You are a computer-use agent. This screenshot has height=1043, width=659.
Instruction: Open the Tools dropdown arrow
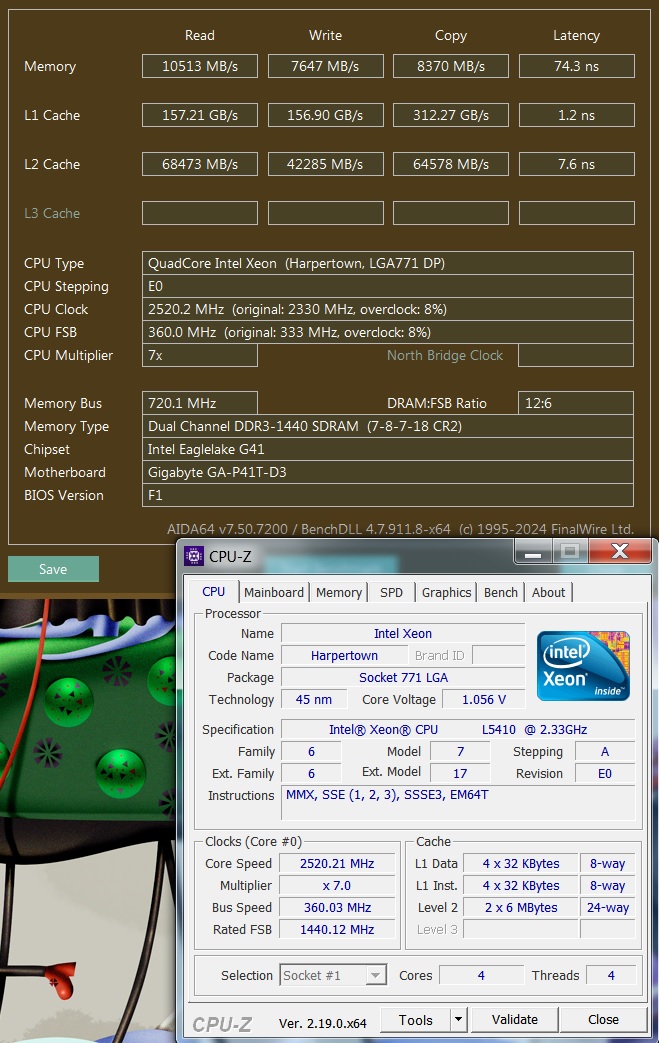tap(458, 1019)
